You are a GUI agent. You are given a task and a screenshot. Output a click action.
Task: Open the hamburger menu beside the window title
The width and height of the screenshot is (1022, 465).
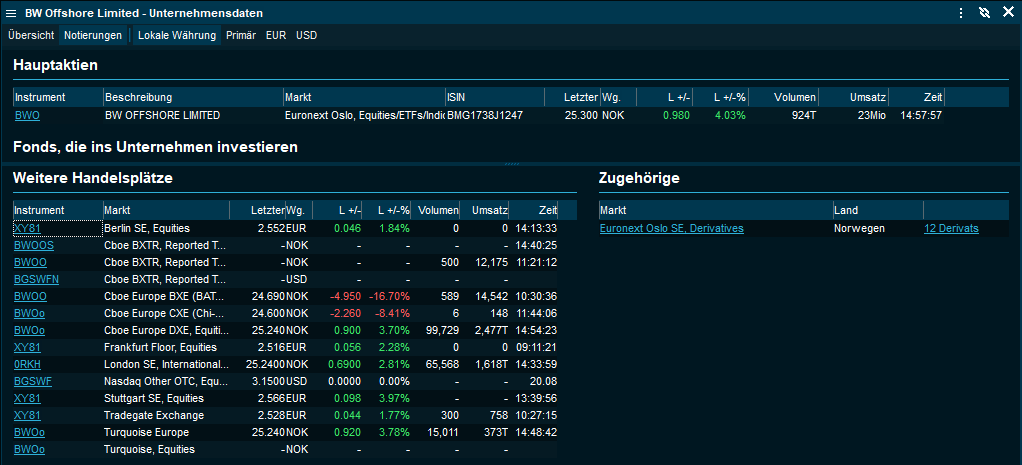pyautogui.click(x=11, y=13)
